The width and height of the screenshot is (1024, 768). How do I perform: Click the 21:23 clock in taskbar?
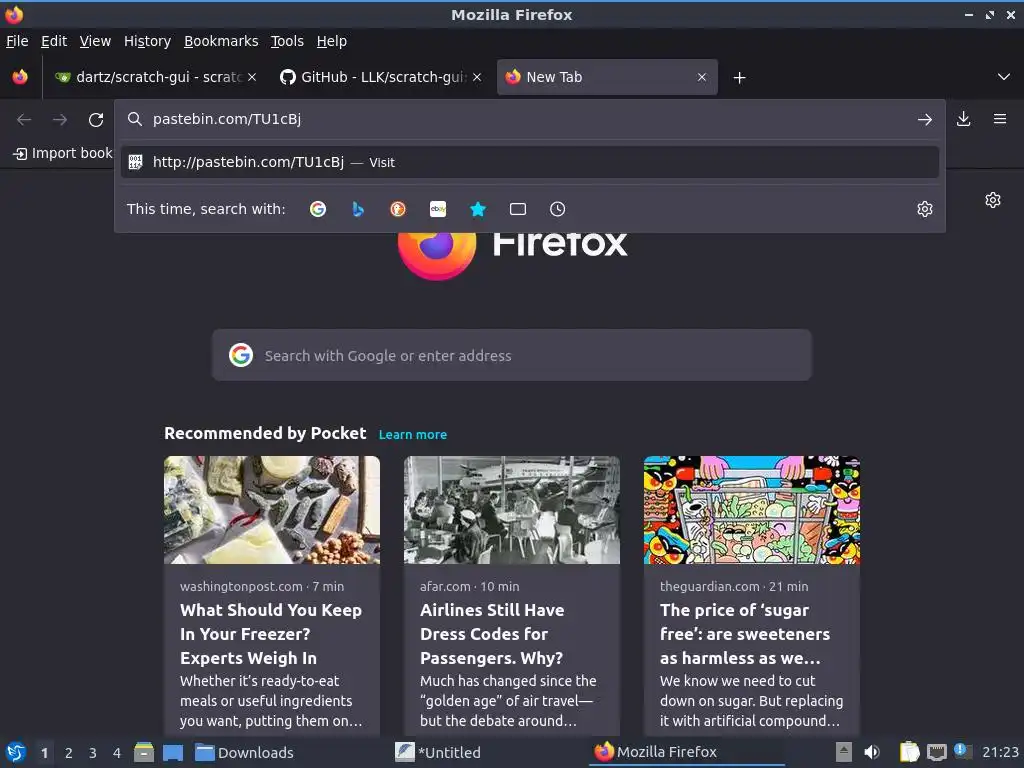pos(1000,752)
